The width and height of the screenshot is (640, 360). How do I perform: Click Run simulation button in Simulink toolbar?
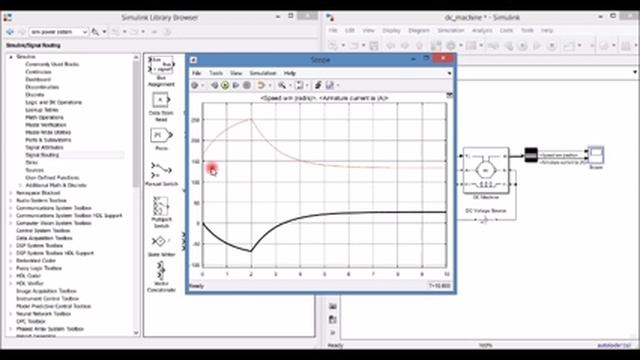pos(522,46)
